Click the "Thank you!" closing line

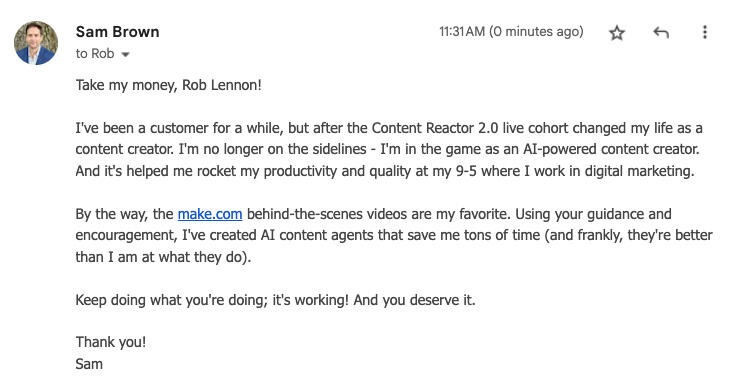pyautogui.click(x=111, y=342)
